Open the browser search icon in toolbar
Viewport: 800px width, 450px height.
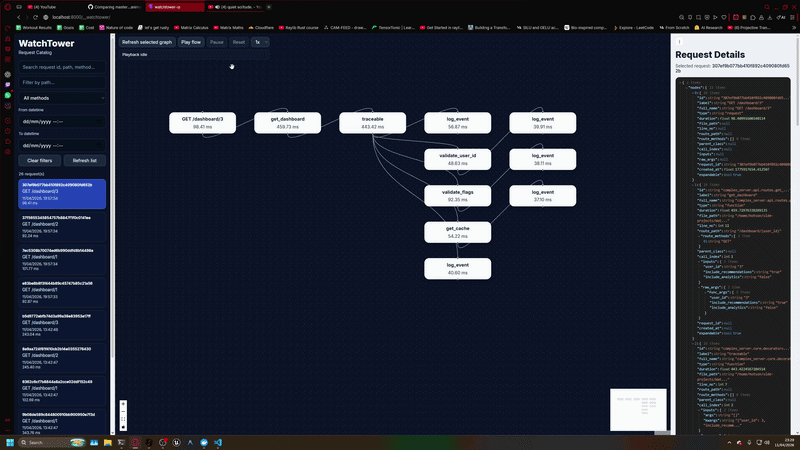pyautogui.click(x=682, y=17)
